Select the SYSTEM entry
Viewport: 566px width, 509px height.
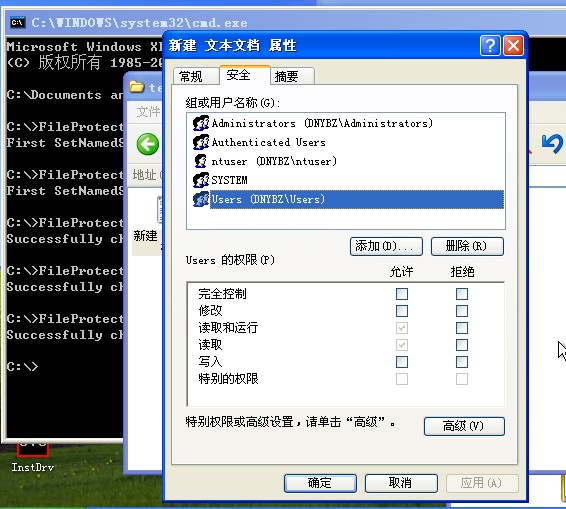[230, 180]
